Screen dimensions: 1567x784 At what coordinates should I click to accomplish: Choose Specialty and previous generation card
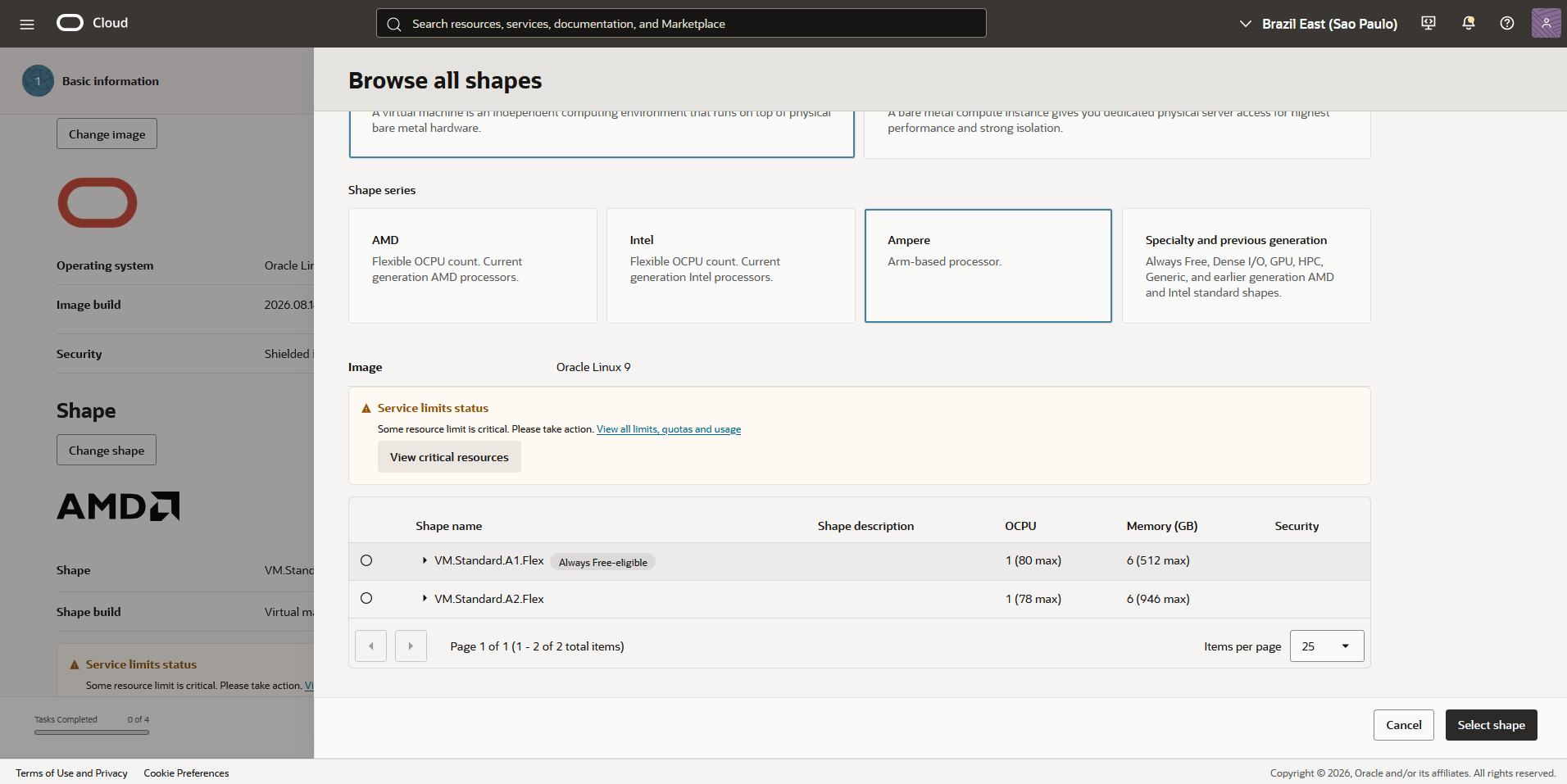(x=1247, y=265)
